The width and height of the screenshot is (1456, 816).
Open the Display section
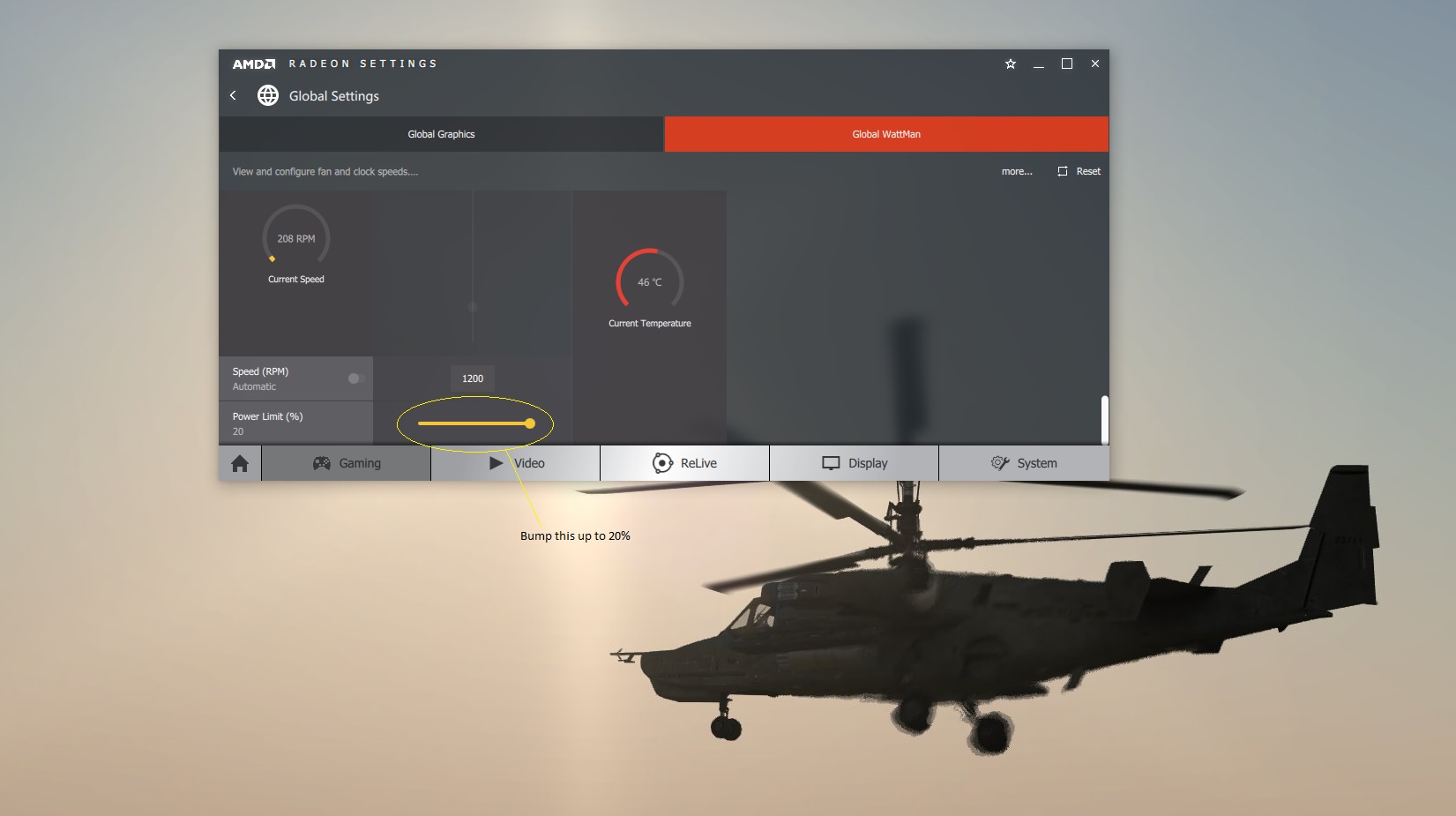(855, 463)
